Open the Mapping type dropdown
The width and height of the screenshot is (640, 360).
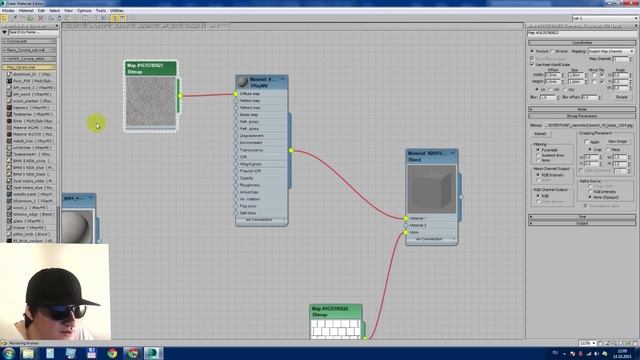coord(611,51)
